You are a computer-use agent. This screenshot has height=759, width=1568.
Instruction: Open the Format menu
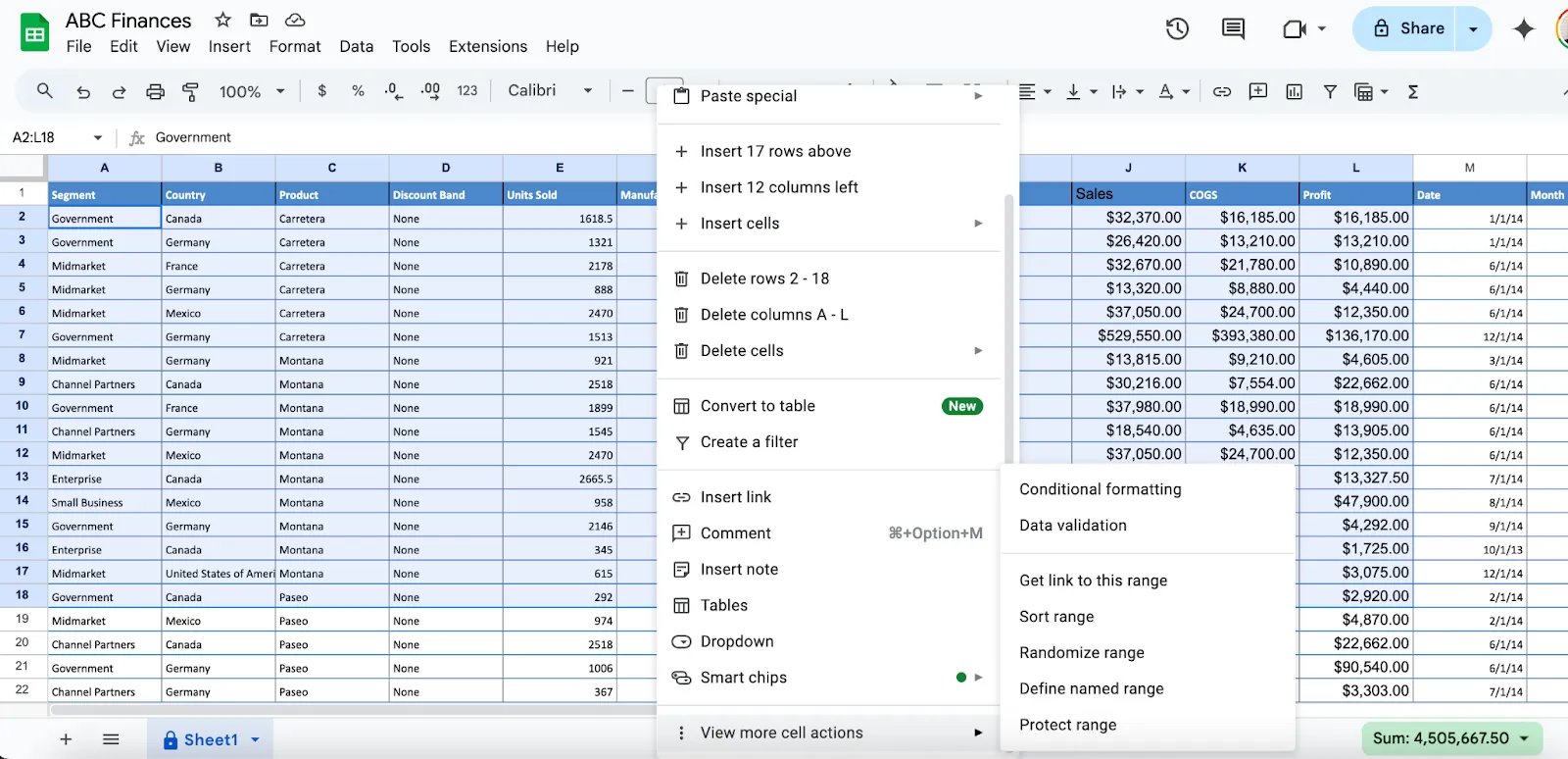[295, 46]
